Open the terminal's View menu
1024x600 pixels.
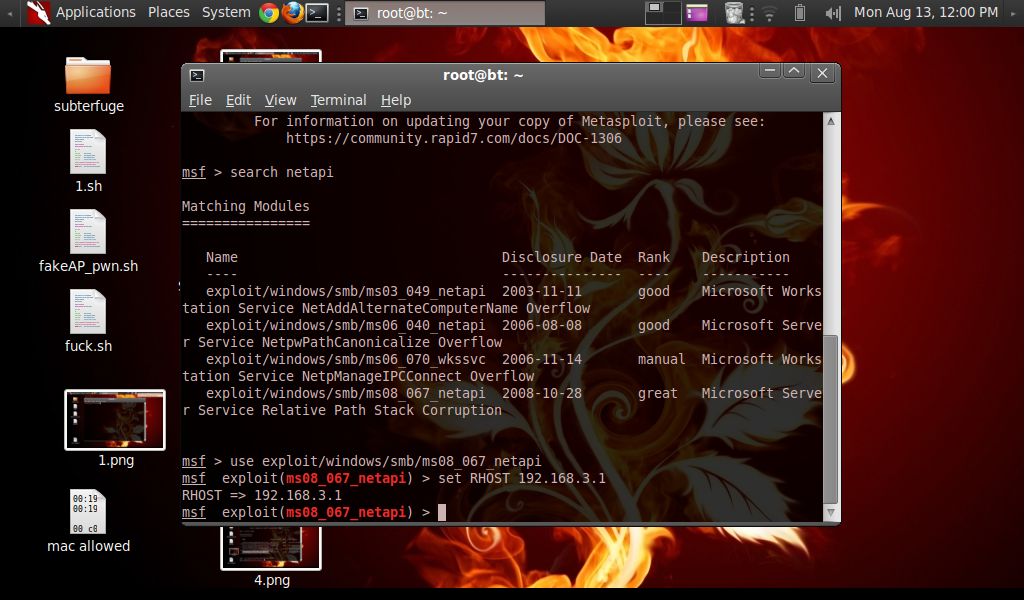click(x=280, y=100)
